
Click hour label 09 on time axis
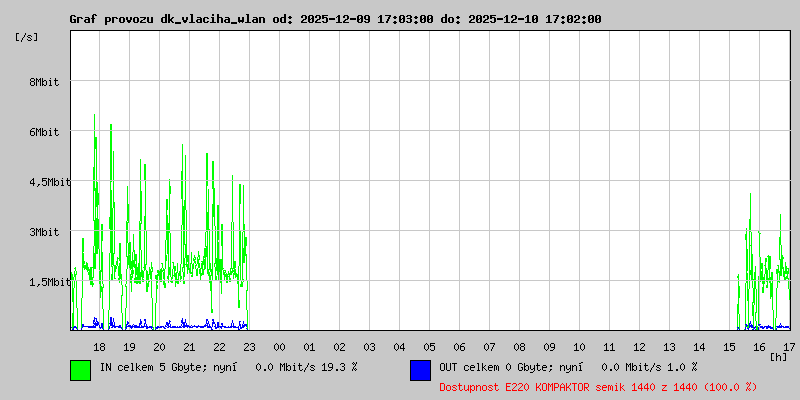549,347
